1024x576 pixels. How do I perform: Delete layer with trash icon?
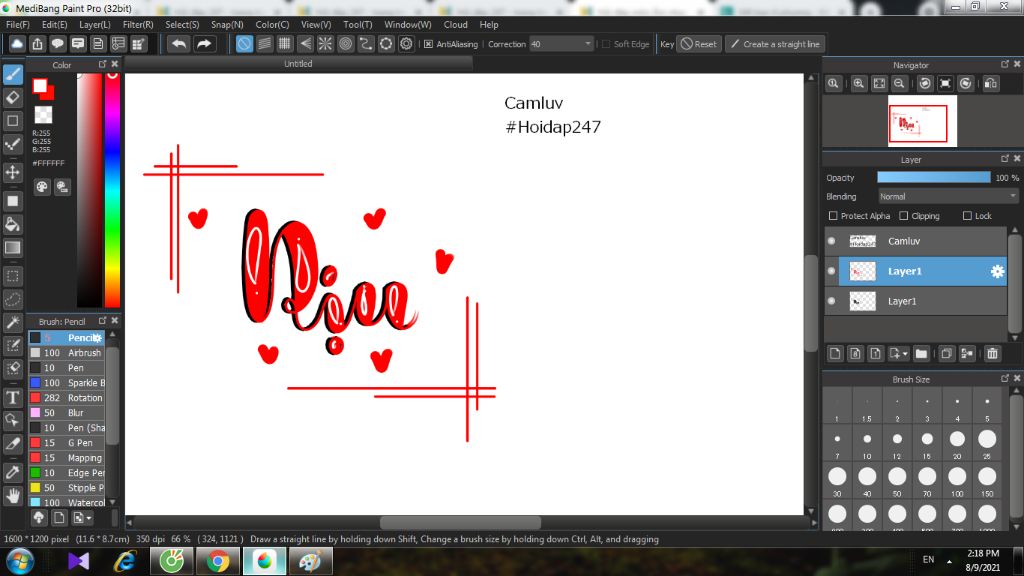coord(993,353)
